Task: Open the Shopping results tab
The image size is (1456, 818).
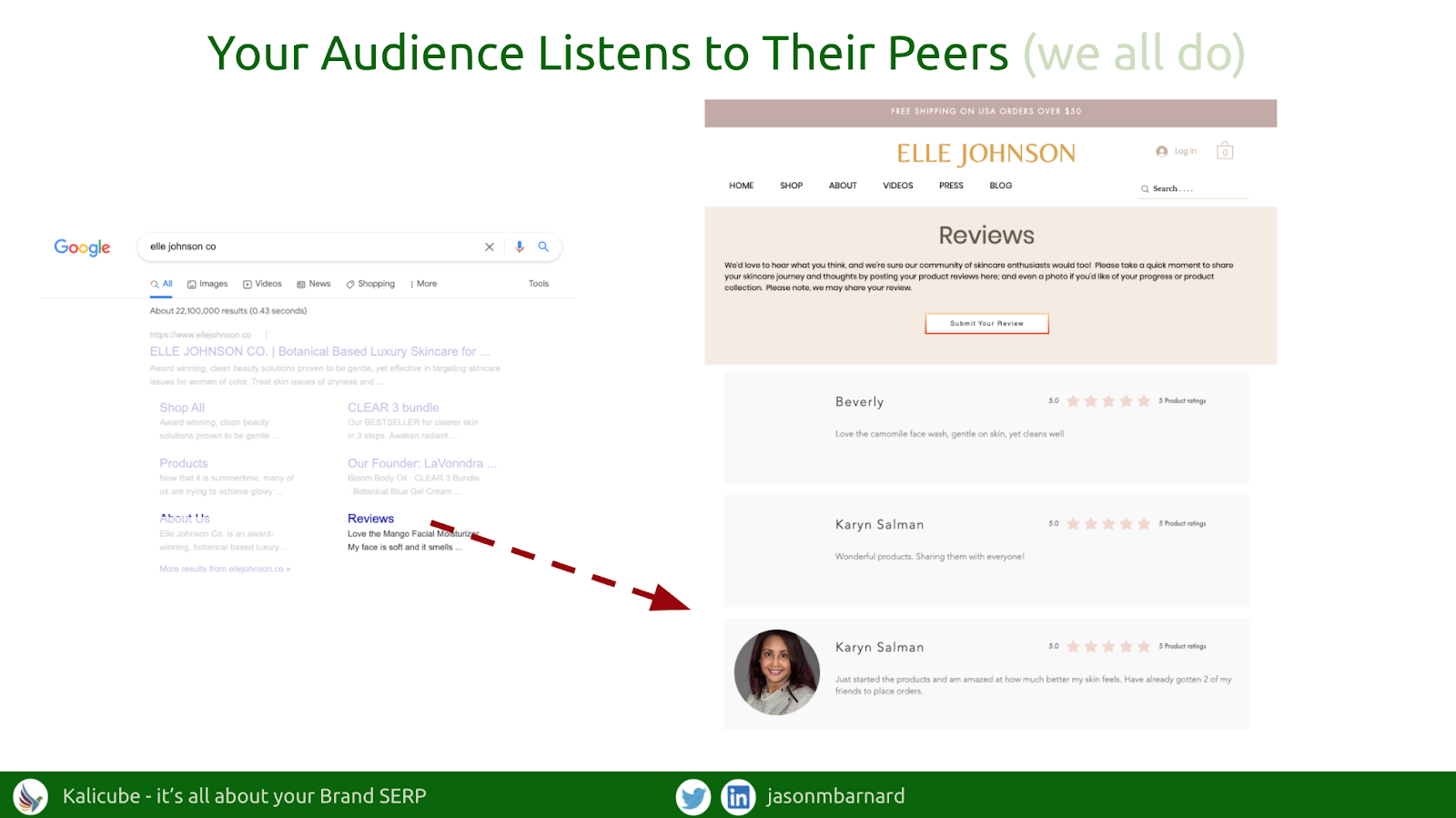Action: [x=370, y=284]
